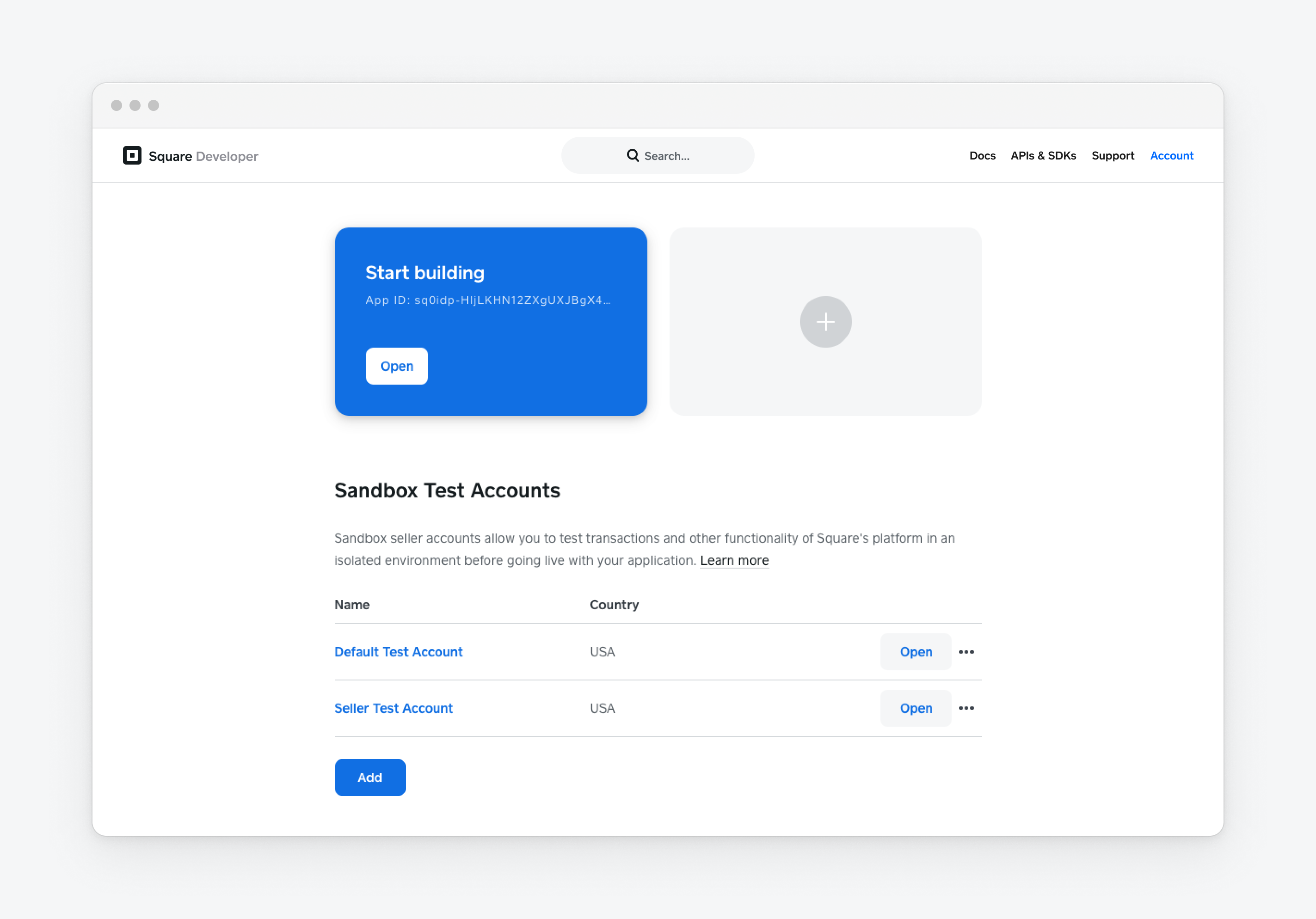Click the add new app plus icon

tap(826, 321)
